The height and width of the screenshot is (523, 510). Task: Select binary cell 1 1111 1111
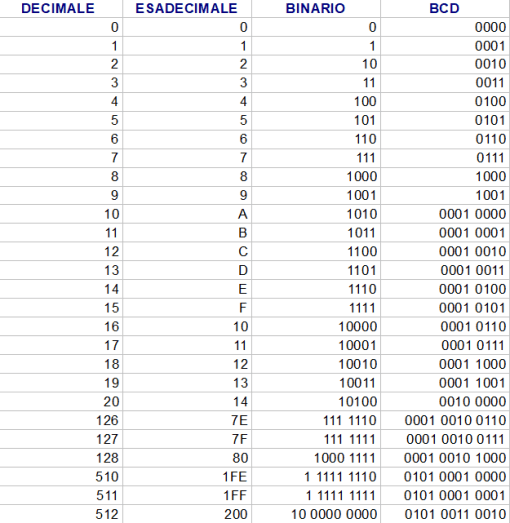pos(316,495)
